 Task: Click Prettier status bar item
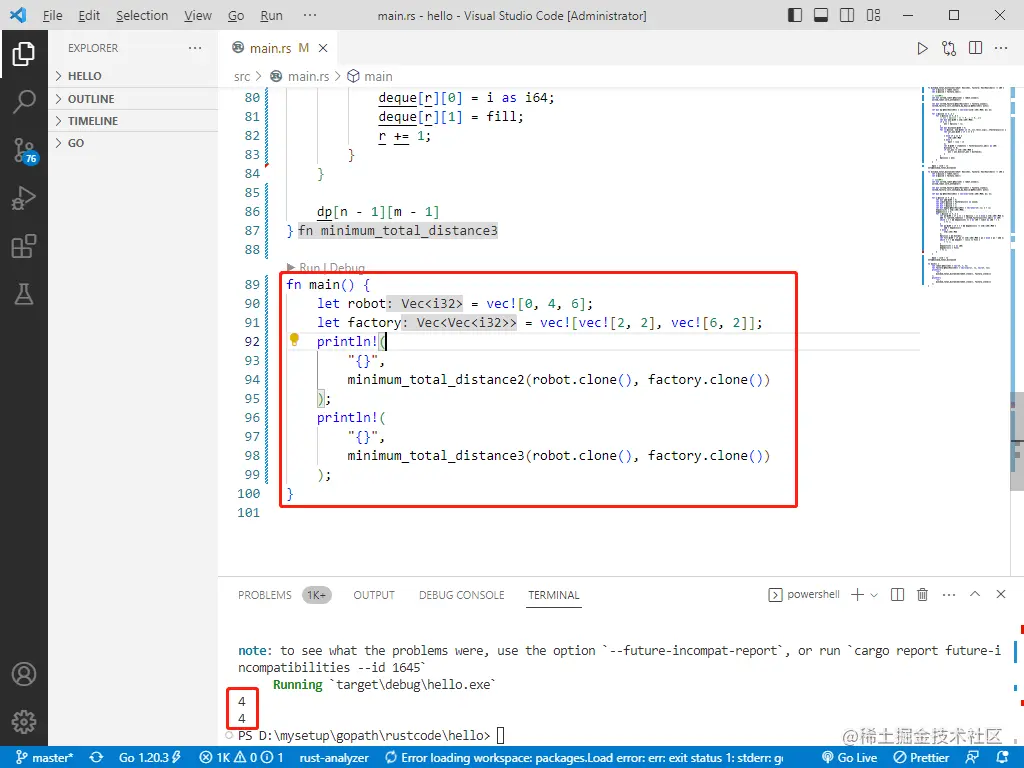click(921, 758)
